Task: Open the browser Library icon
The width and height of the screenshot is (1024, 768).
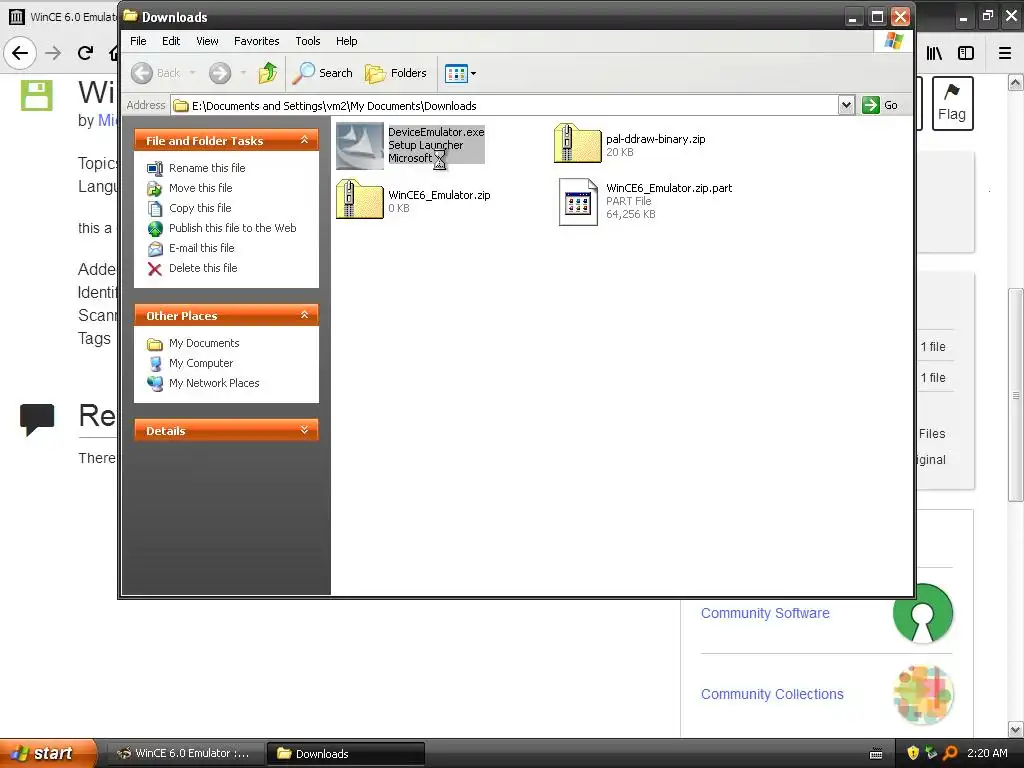Action: 934,53
